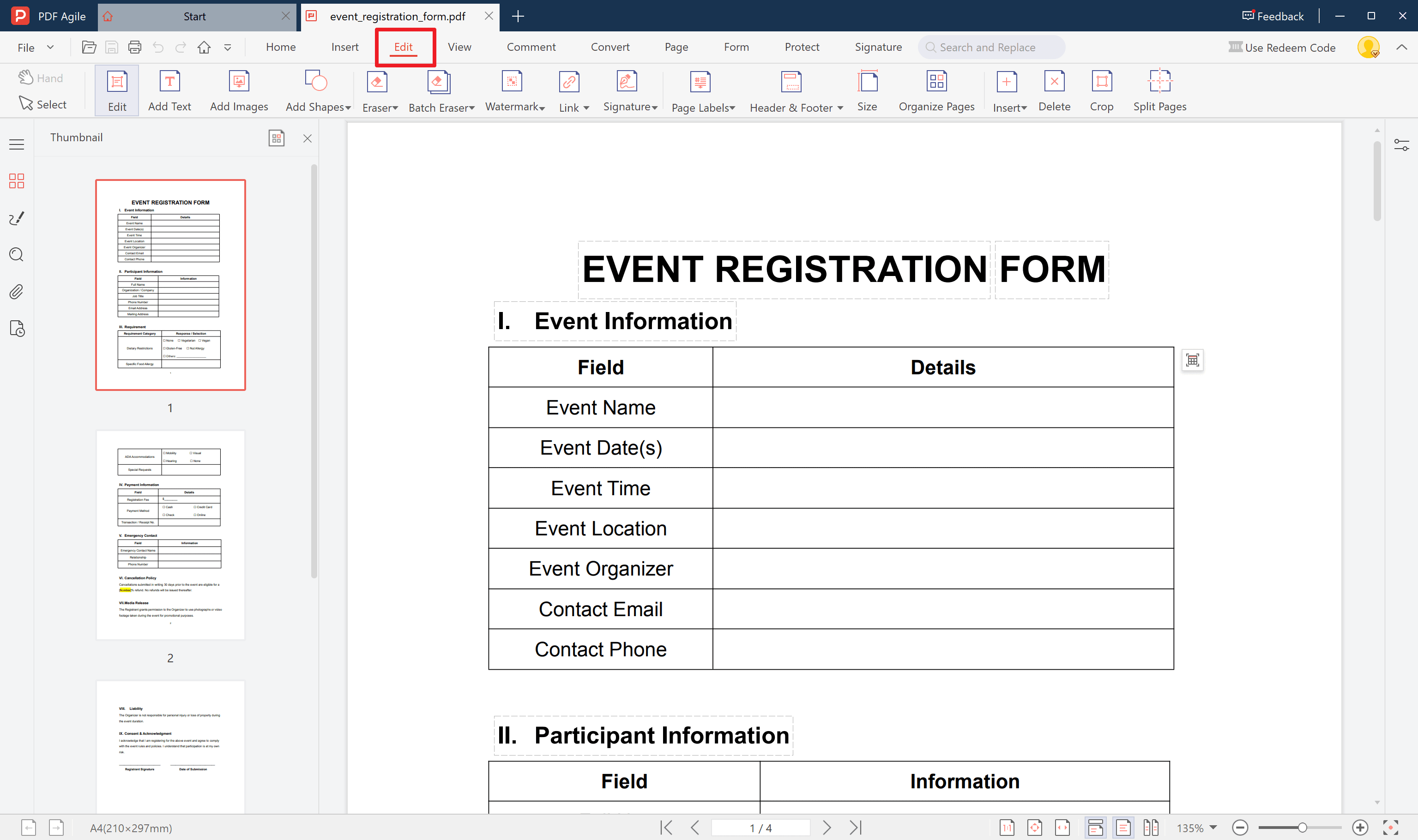The width and height of the screenshot is (1418, 840).
Task: Send Feedback to PDF Agile
Action: click(x=1272, y=16)
